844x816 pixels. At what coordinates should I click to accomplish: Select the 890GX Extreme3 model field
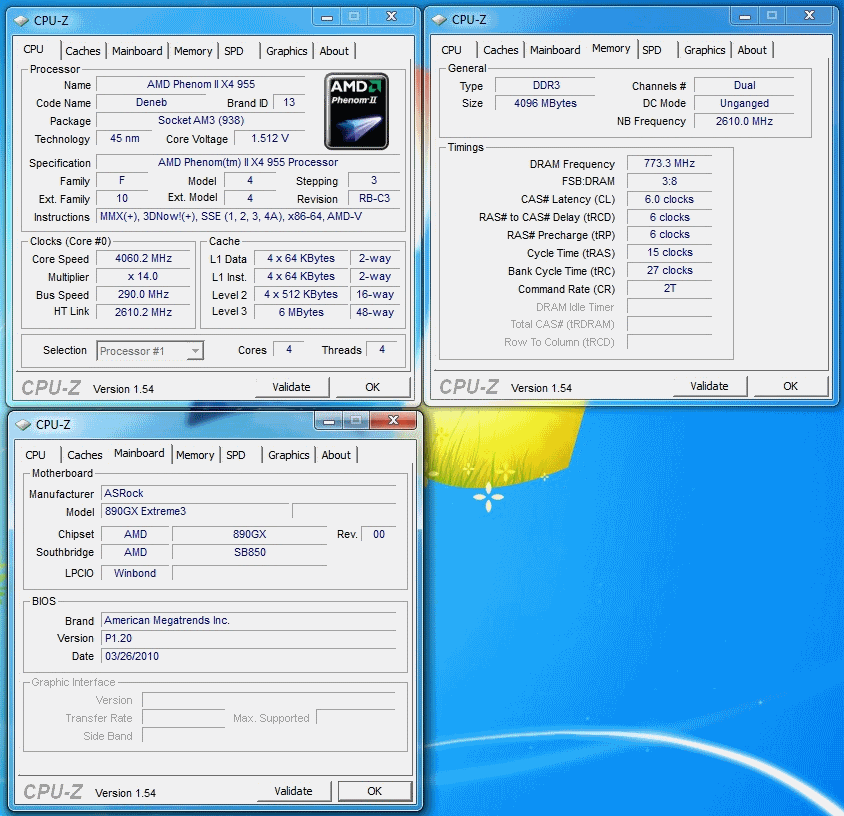196,512
